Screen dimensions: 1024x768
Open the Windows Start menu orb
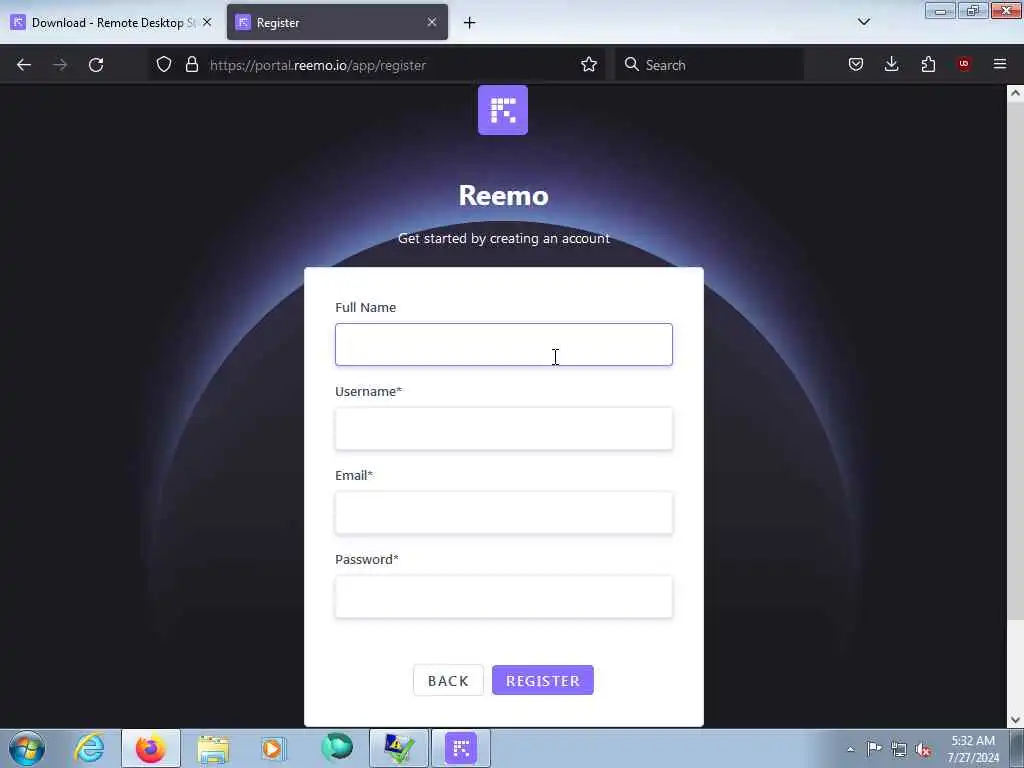coord(27,748)
